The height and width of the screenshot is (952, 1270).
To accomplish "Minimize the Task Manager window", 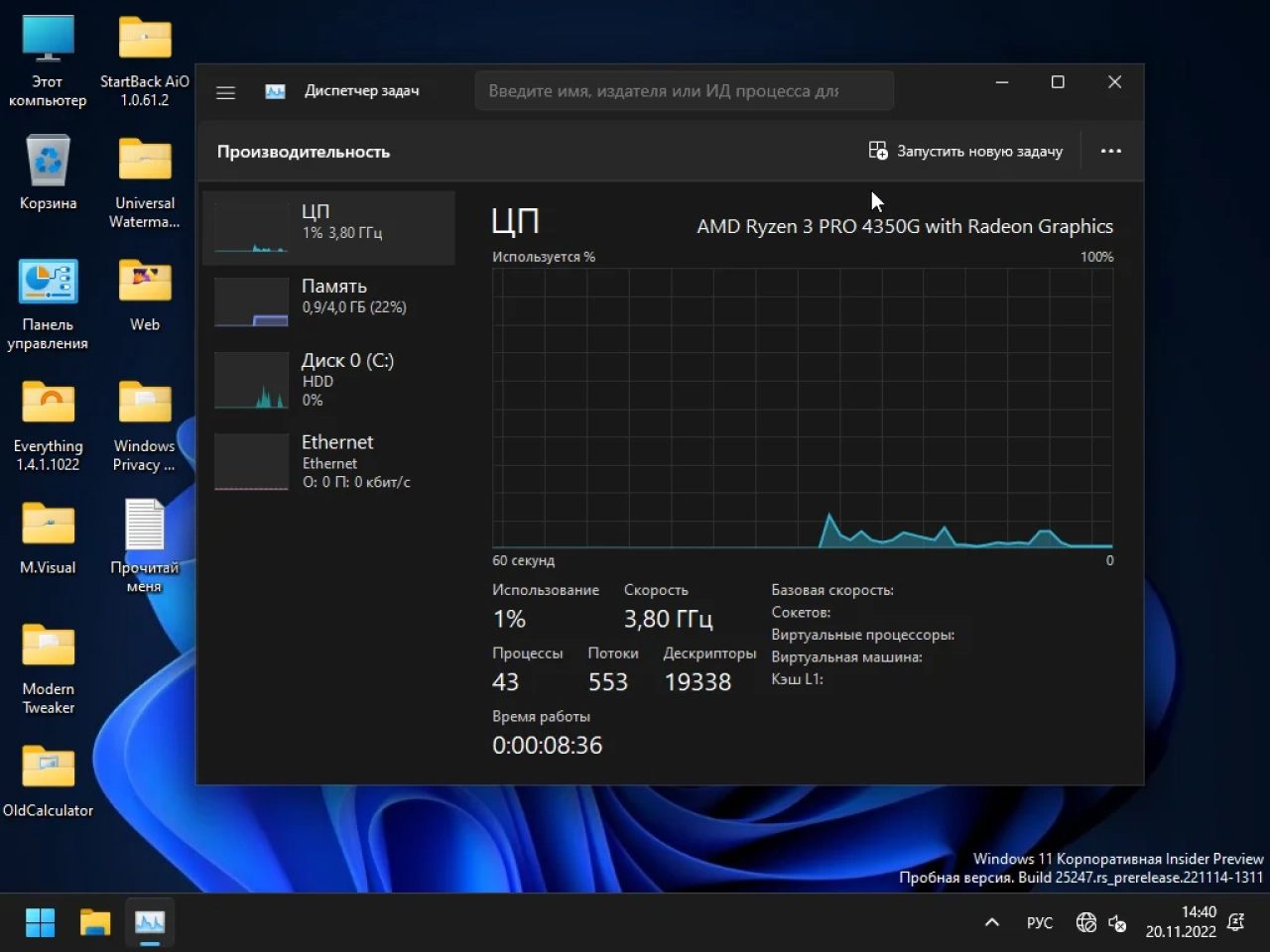I will point(1002,82).
